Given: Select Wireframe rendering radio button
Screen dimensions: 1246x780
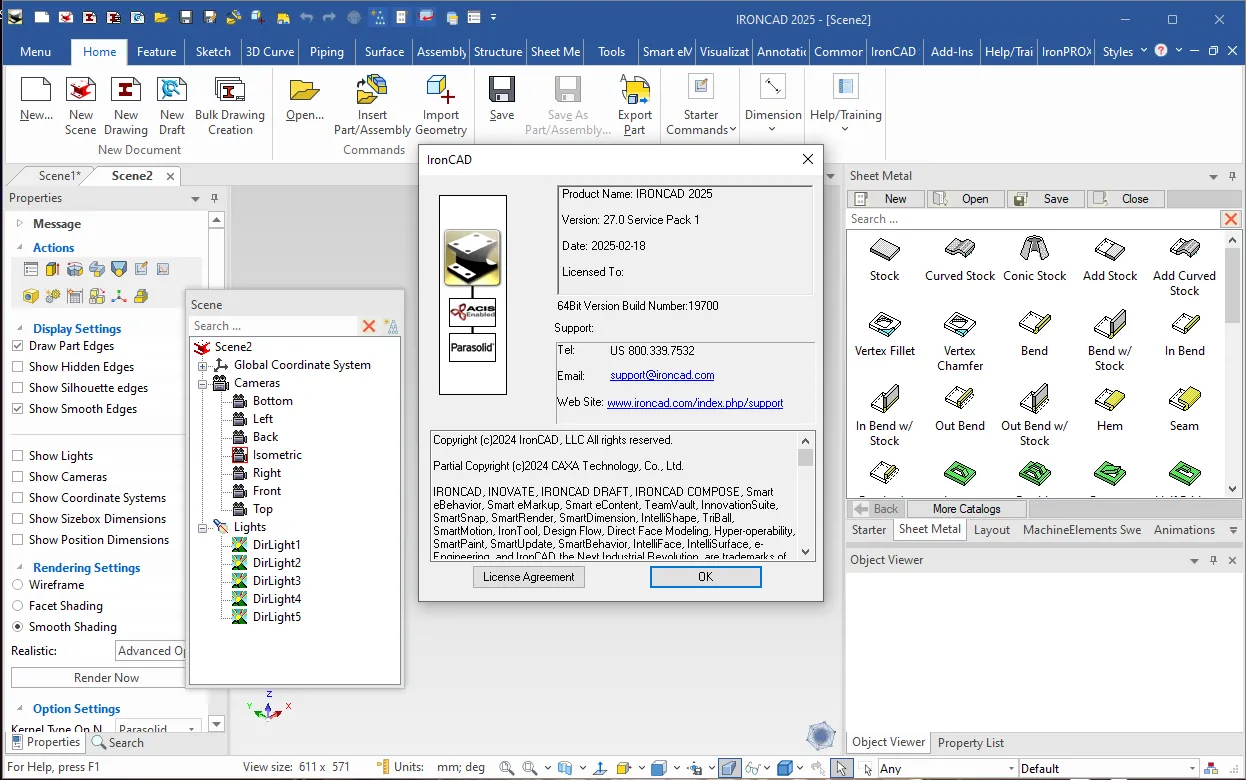Looking at the screenshot, I should tap(18, 585).
